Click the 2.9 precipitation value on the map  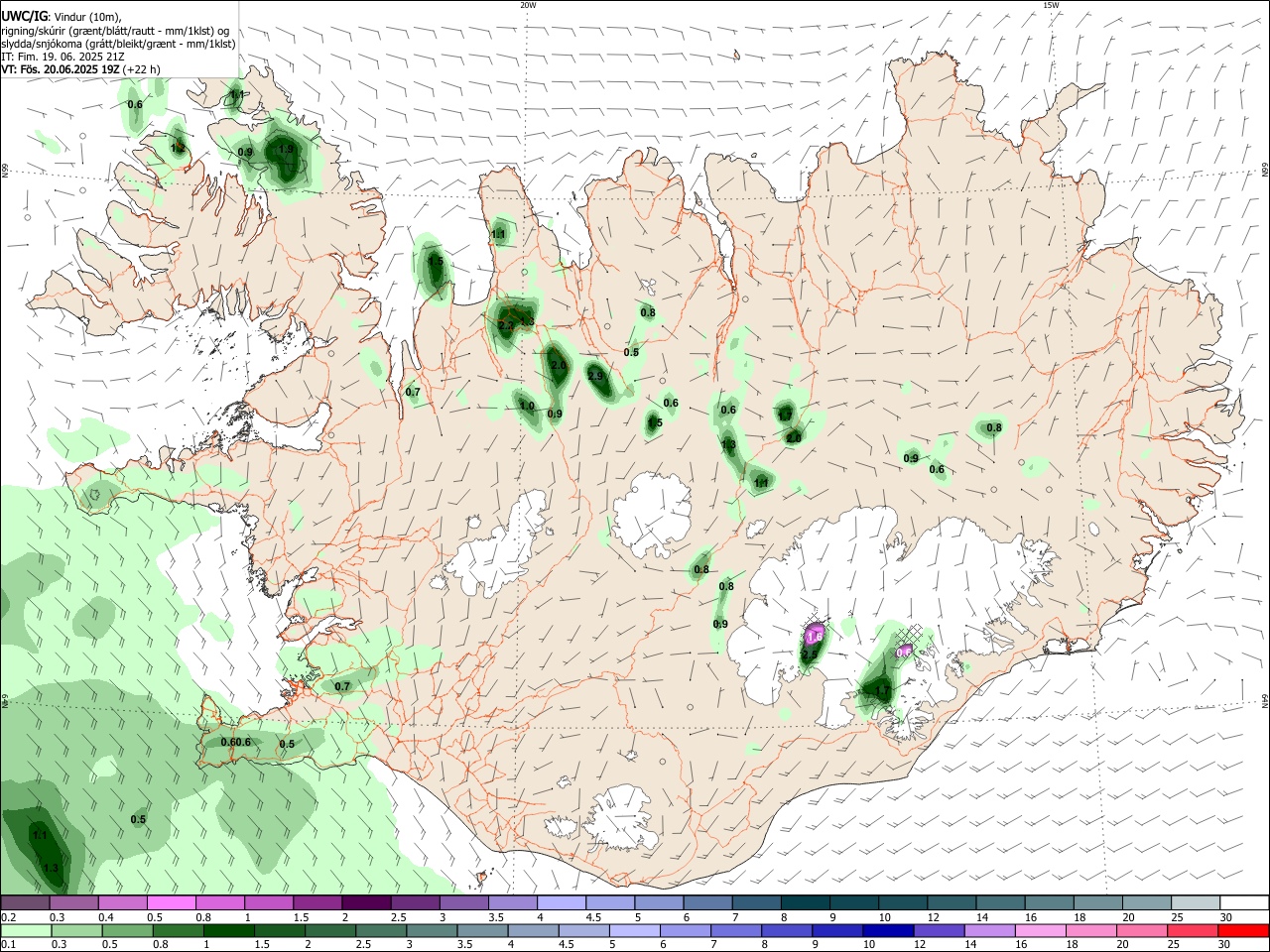[595, 377]
